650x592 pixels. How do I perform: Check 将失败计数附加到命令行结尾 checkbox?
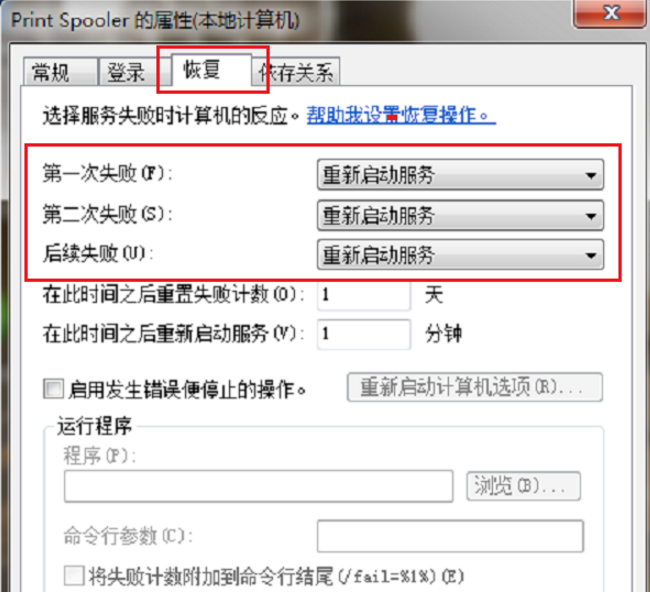74,576
